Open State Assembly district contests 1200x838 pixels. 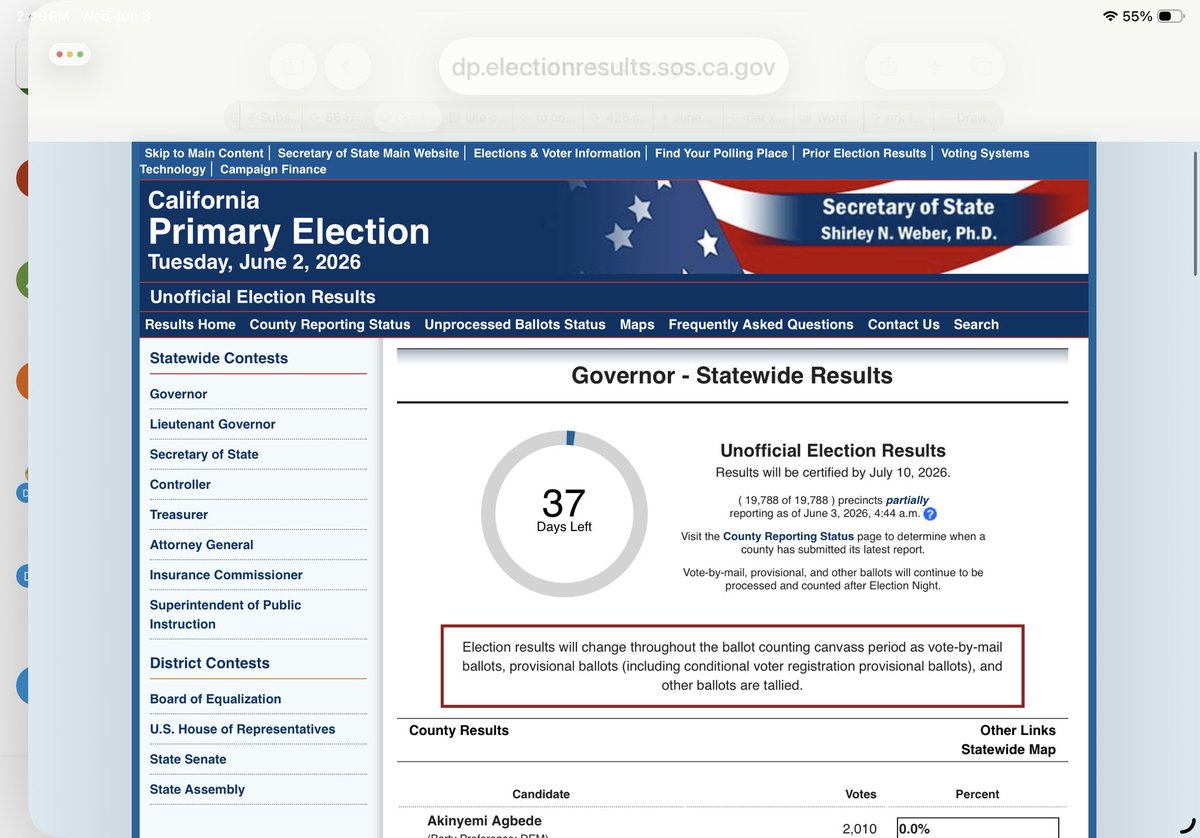197,789
